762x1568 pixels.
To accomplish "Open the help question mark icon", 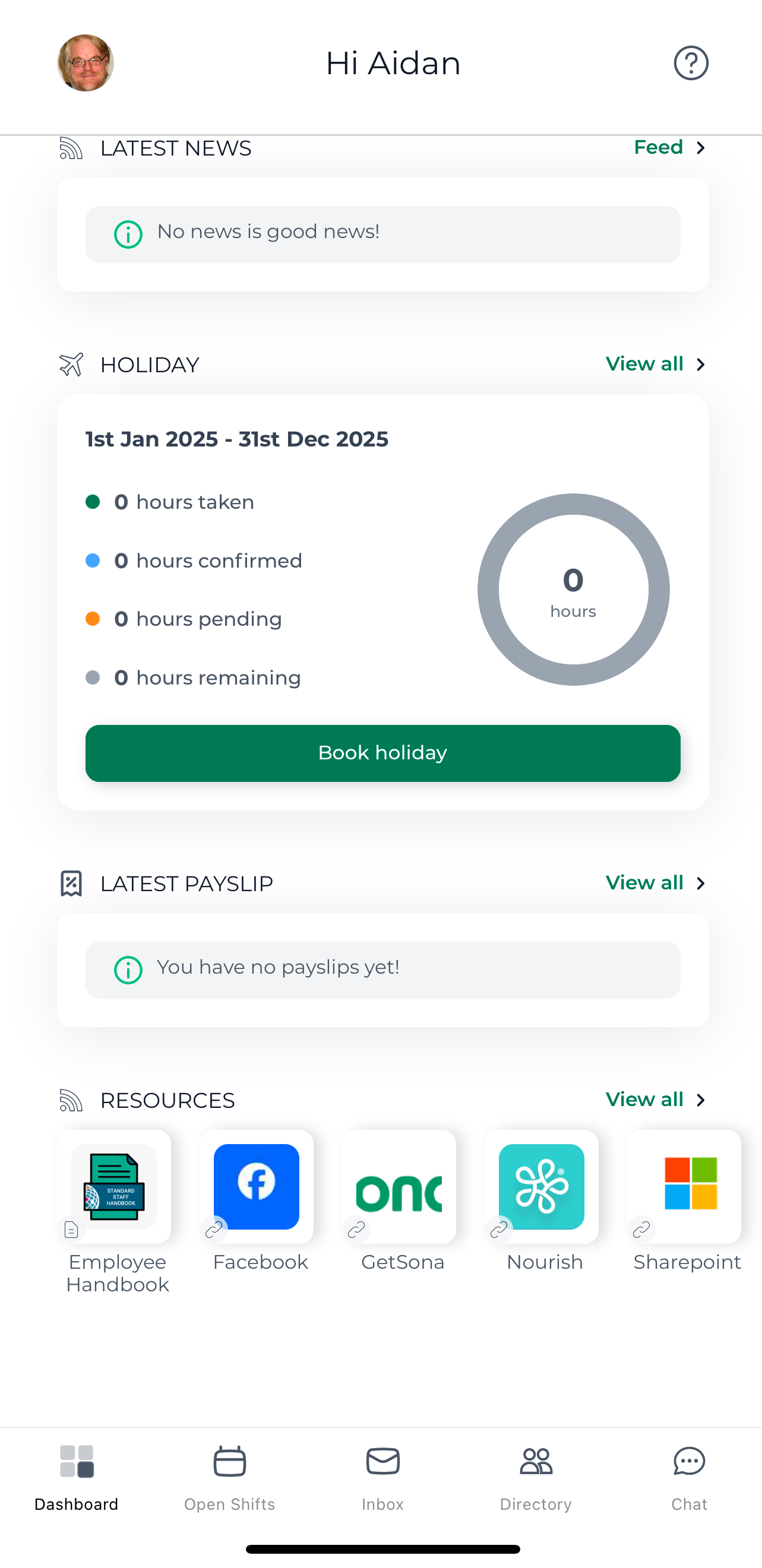I will tap(691, 64).
